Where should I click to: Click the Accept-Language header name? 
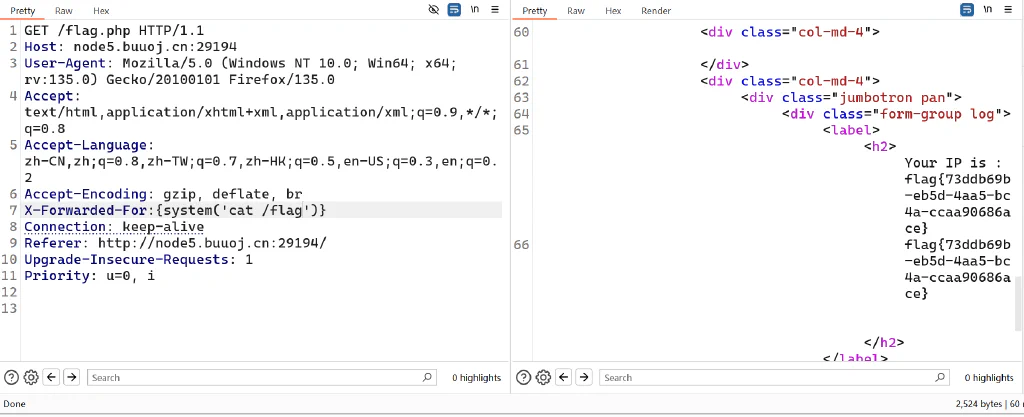pyautogui.click(x=86, y=145)
